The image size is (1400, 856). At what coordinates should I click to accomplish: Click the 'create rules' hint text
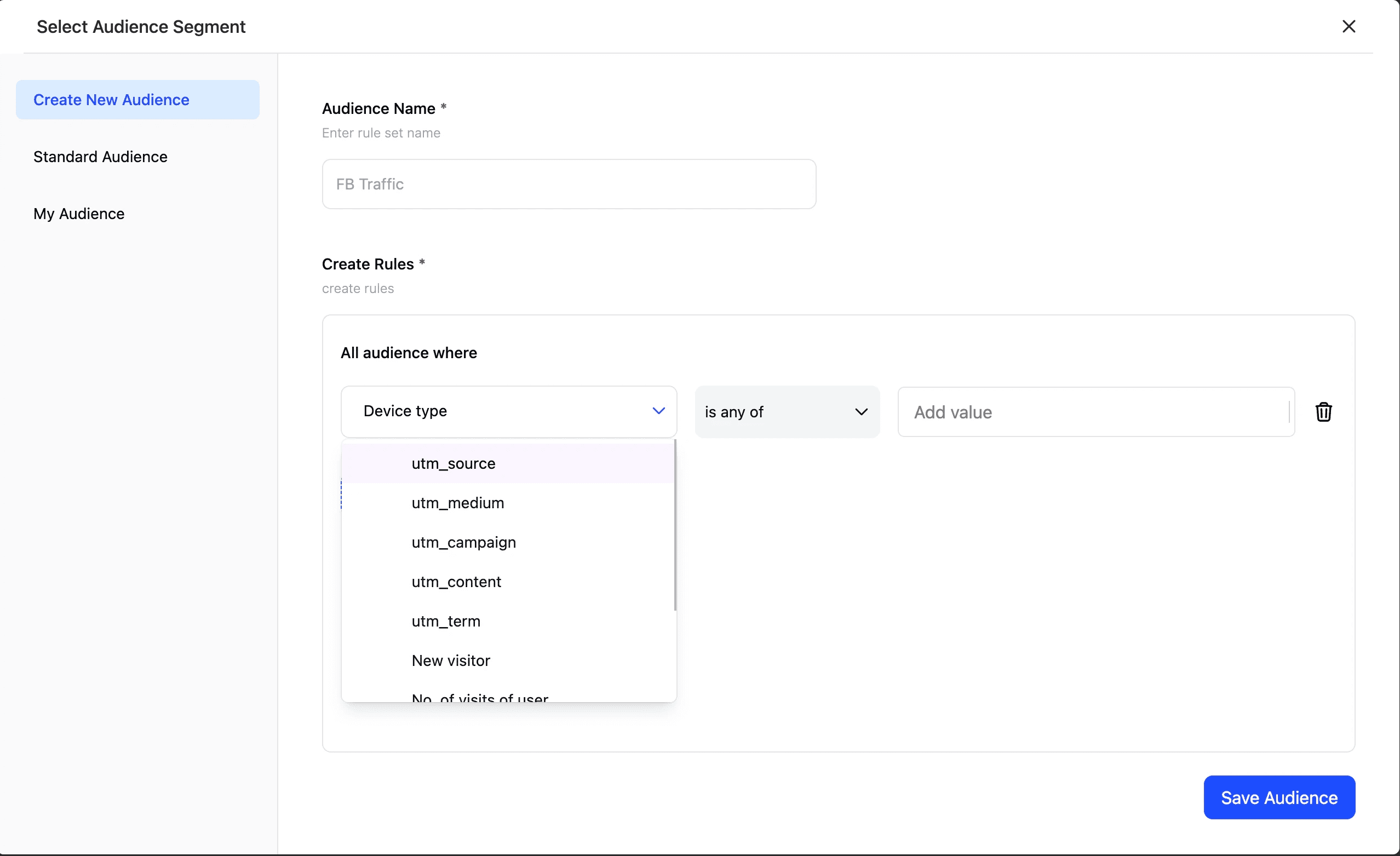click(357, 289)
